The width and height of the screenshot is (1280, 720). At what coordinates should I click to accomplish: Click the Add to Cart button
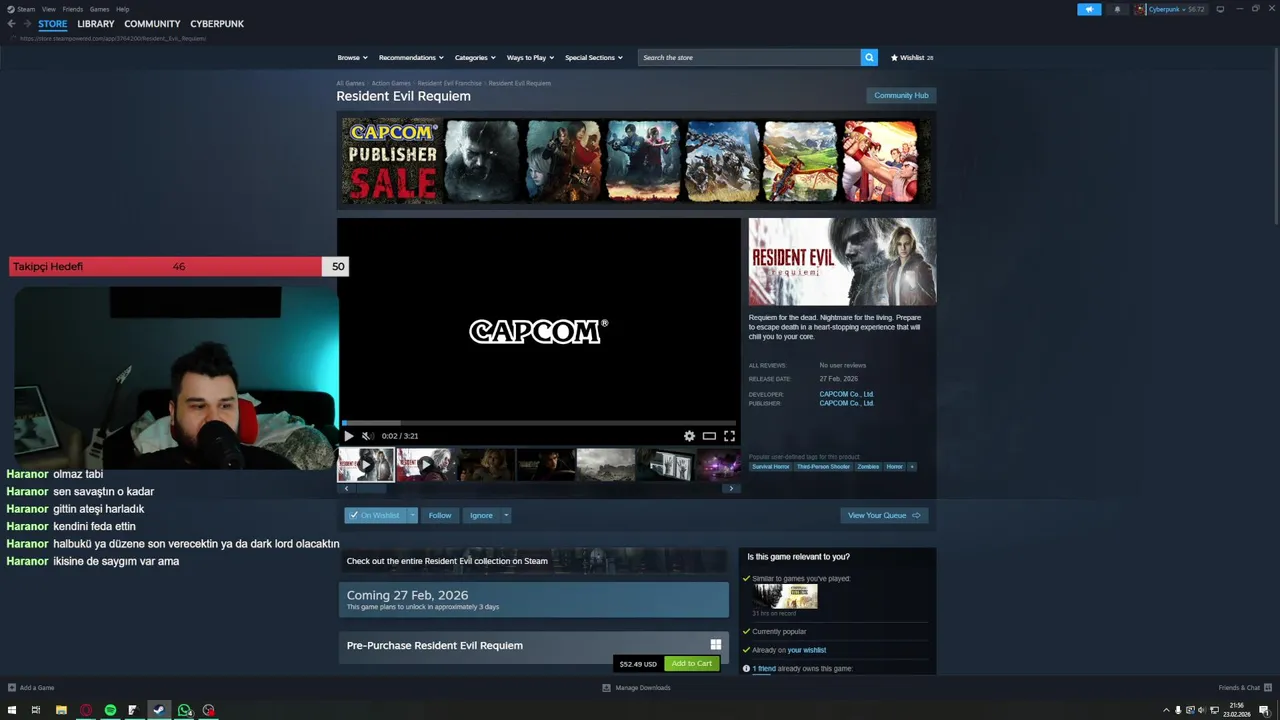pyautogui.click(x=692, y=663)
